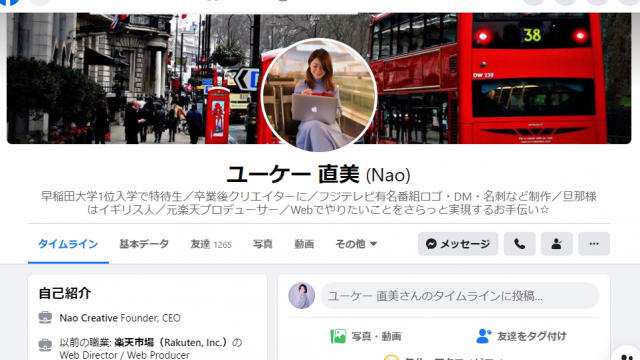Select the 動画 tab
The image size is (640, 360).
304,244
